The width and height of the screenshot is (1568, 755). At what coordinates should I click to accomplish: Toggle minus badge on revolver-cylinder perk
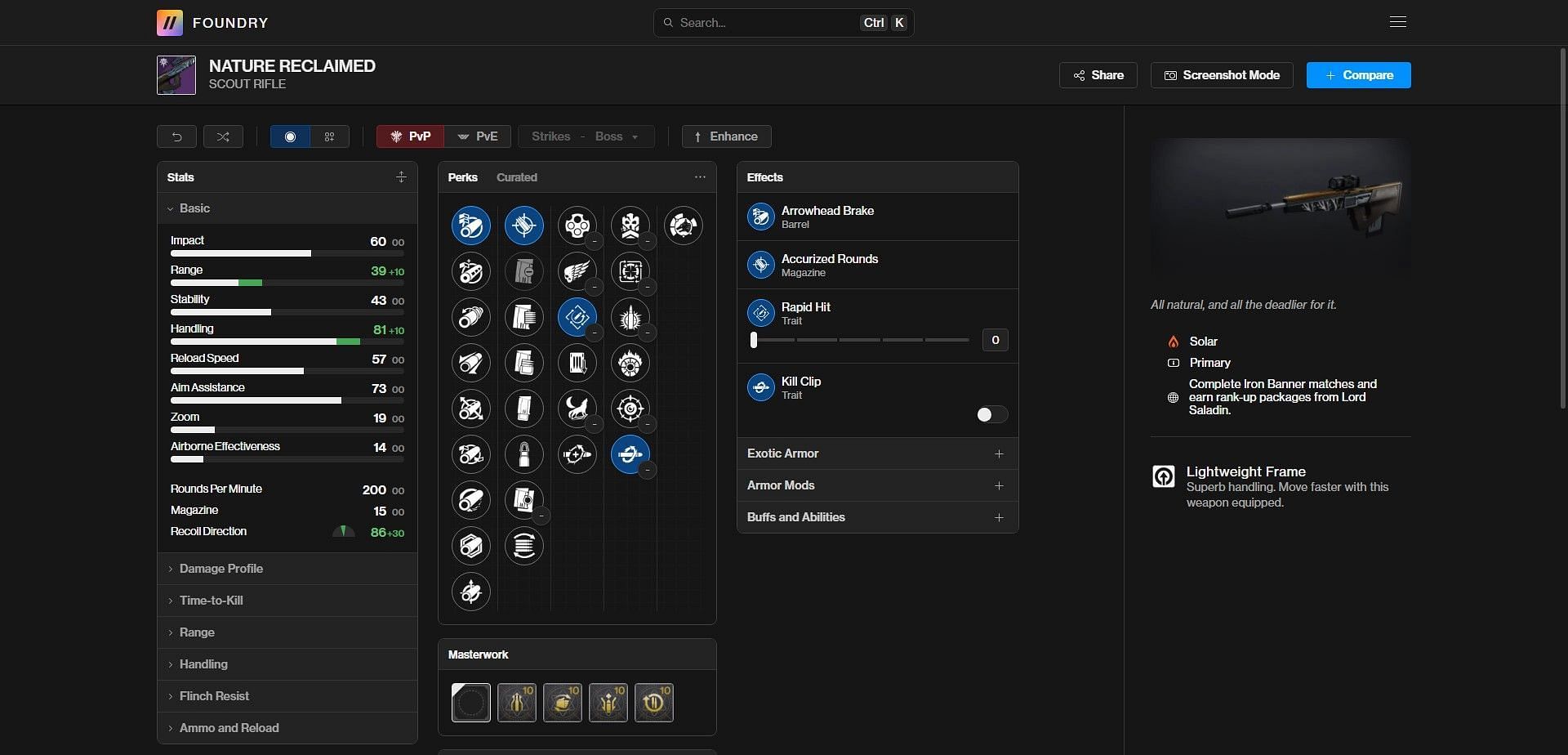594,241
